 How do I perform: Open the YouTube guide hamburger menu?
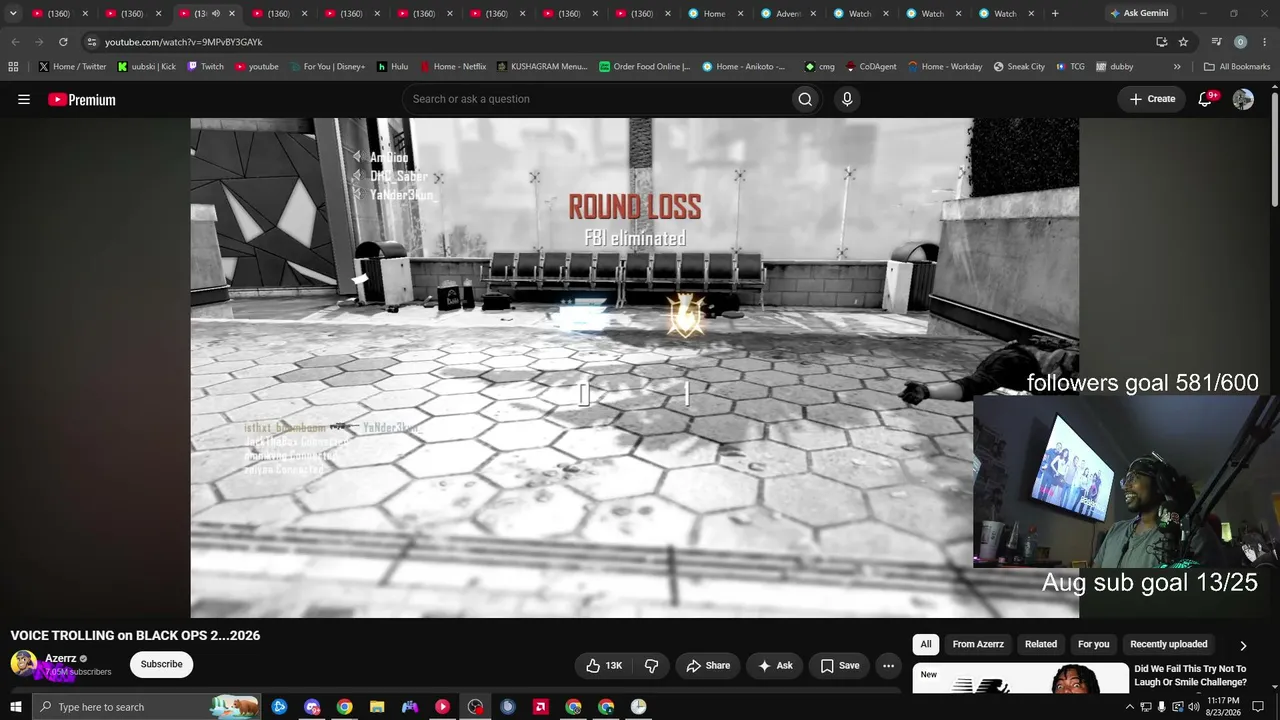point(24,99)
